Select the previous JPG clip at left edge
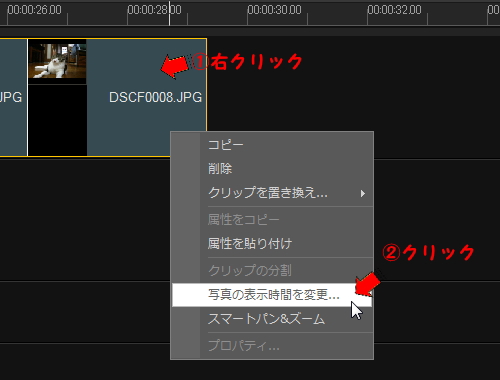Viewport: 500px width, 380px height. tap(13, 97)
